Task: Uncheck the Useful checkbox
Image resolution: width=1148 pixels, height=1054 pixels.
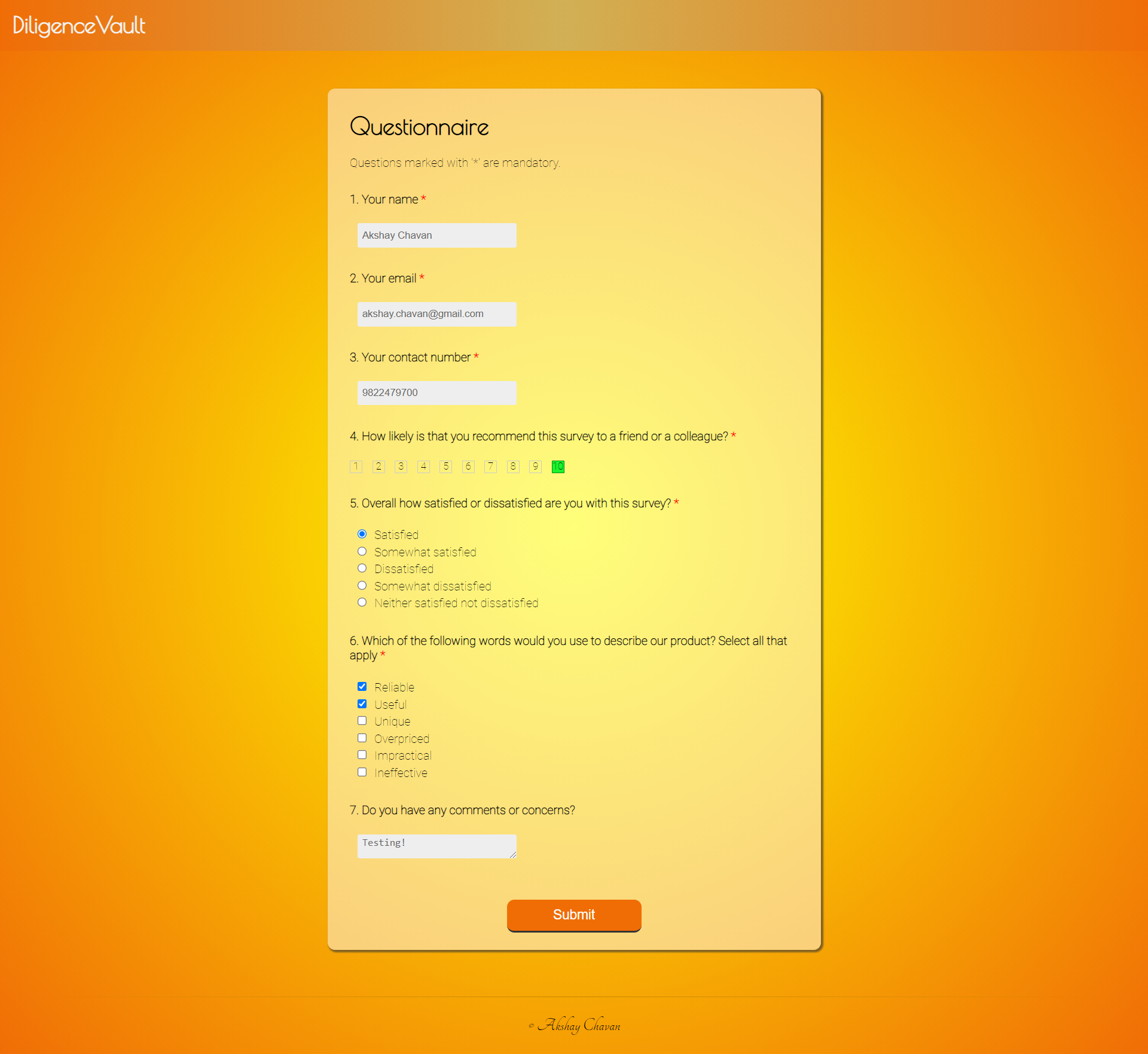Action: [x=362, y=704]
